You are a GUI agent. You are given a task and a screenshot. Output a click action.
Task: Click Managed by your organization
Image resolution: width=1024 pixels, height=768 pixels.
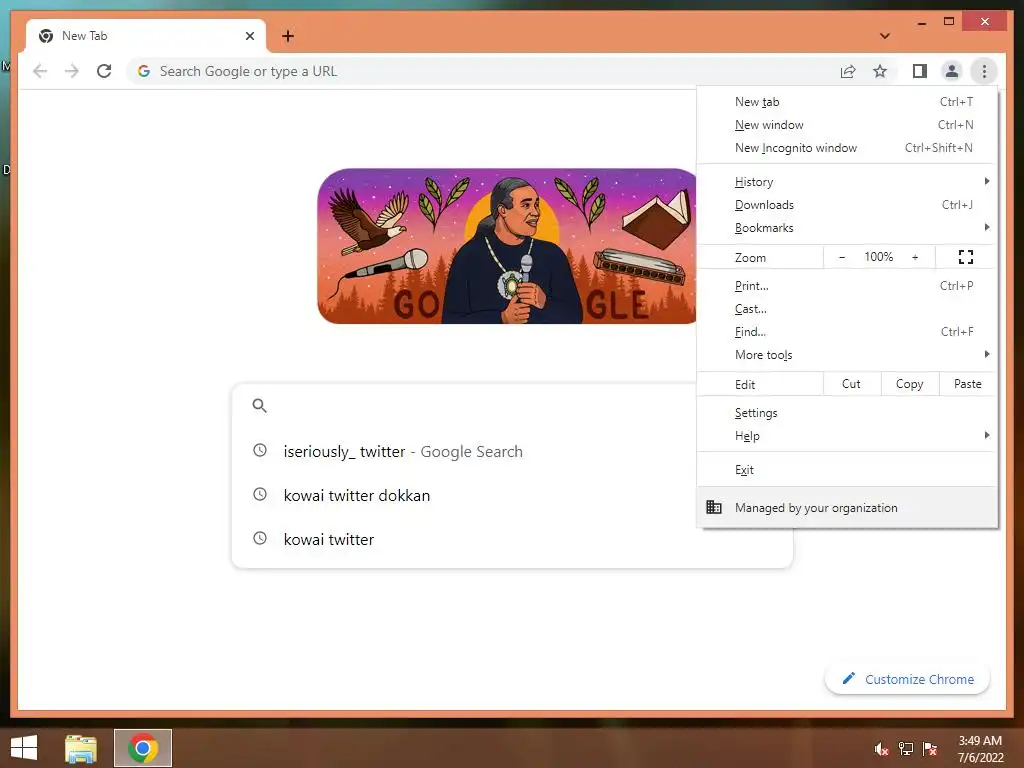[847, 507]
